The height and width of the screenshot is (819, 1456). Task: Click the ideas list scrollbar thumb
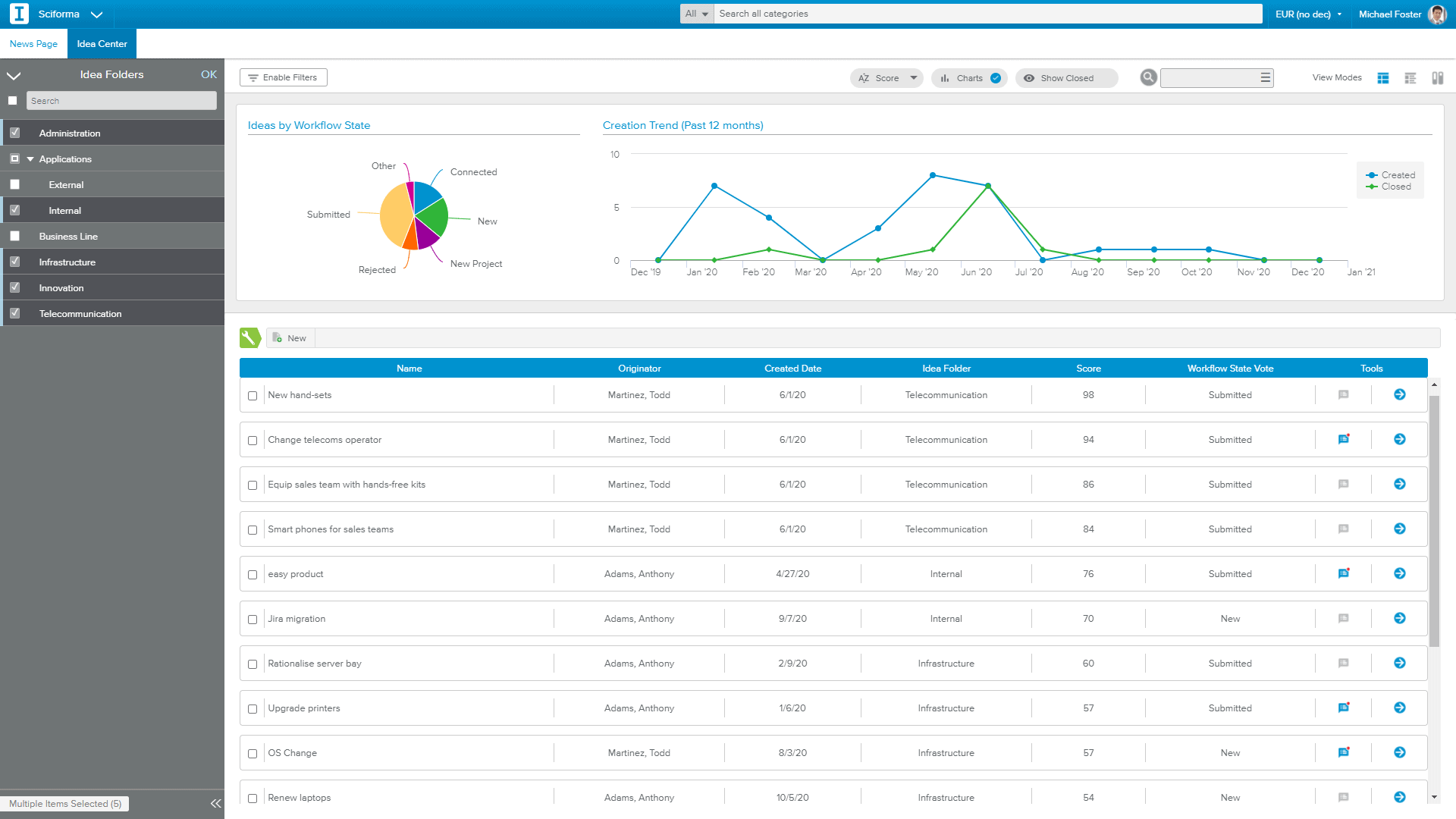point(1434,521)
